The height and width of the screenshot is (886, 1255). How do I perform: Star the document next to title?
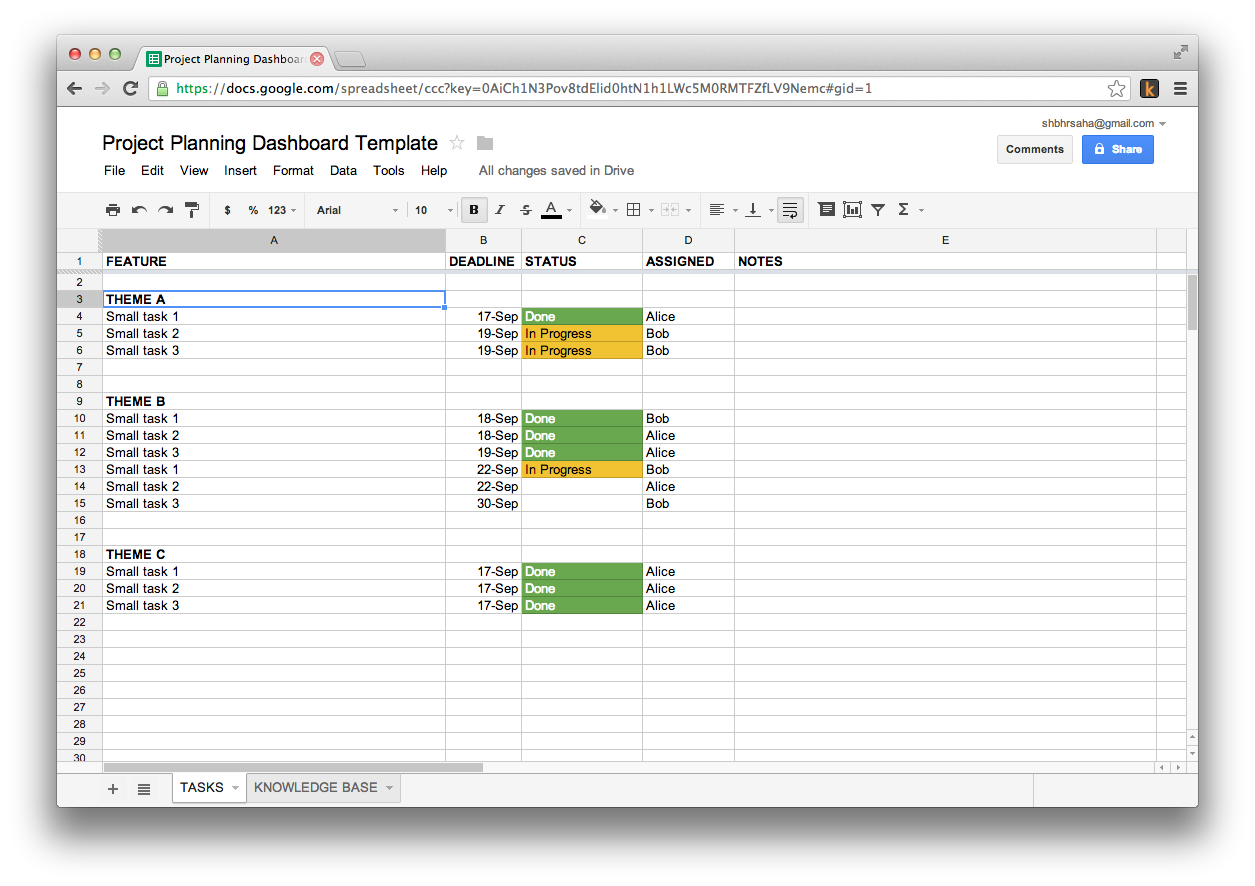pyautogui.click(x=457, y=143)
